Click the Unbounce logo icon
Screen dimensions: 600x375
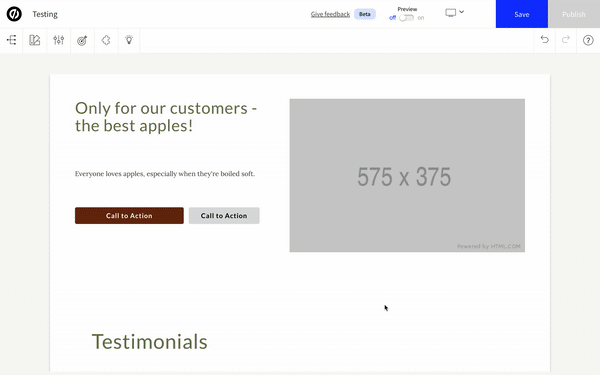(14, 14)
